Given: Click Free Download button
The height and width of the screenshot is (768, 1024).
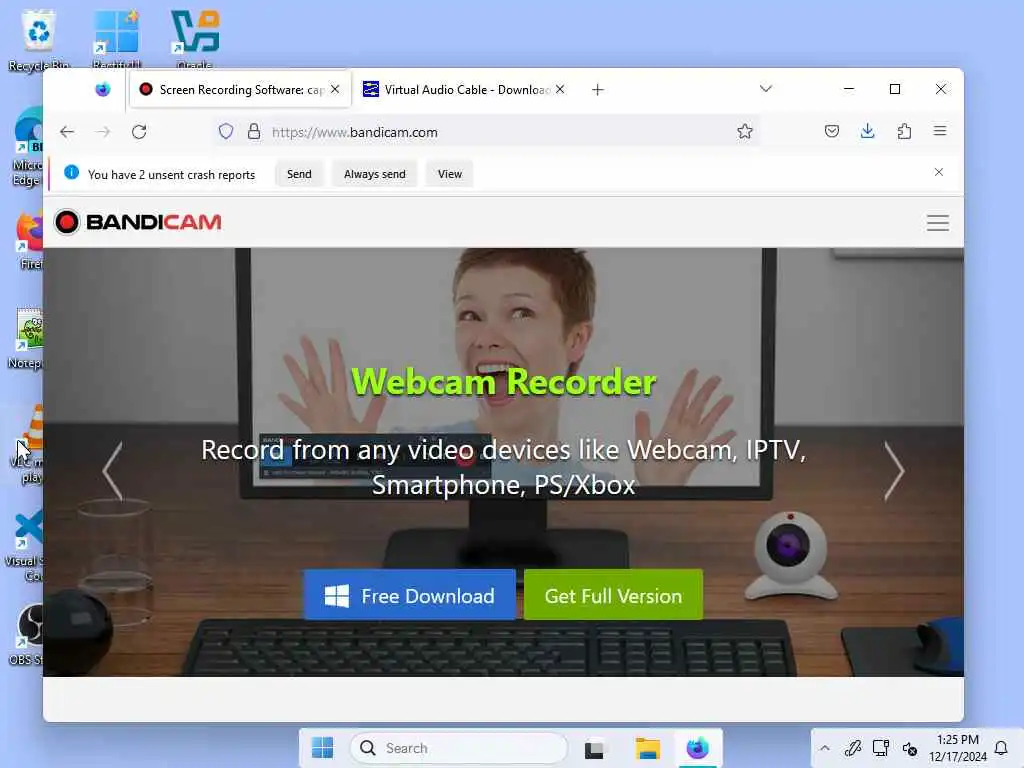Looking at the screenshot, I should (409, 595).
